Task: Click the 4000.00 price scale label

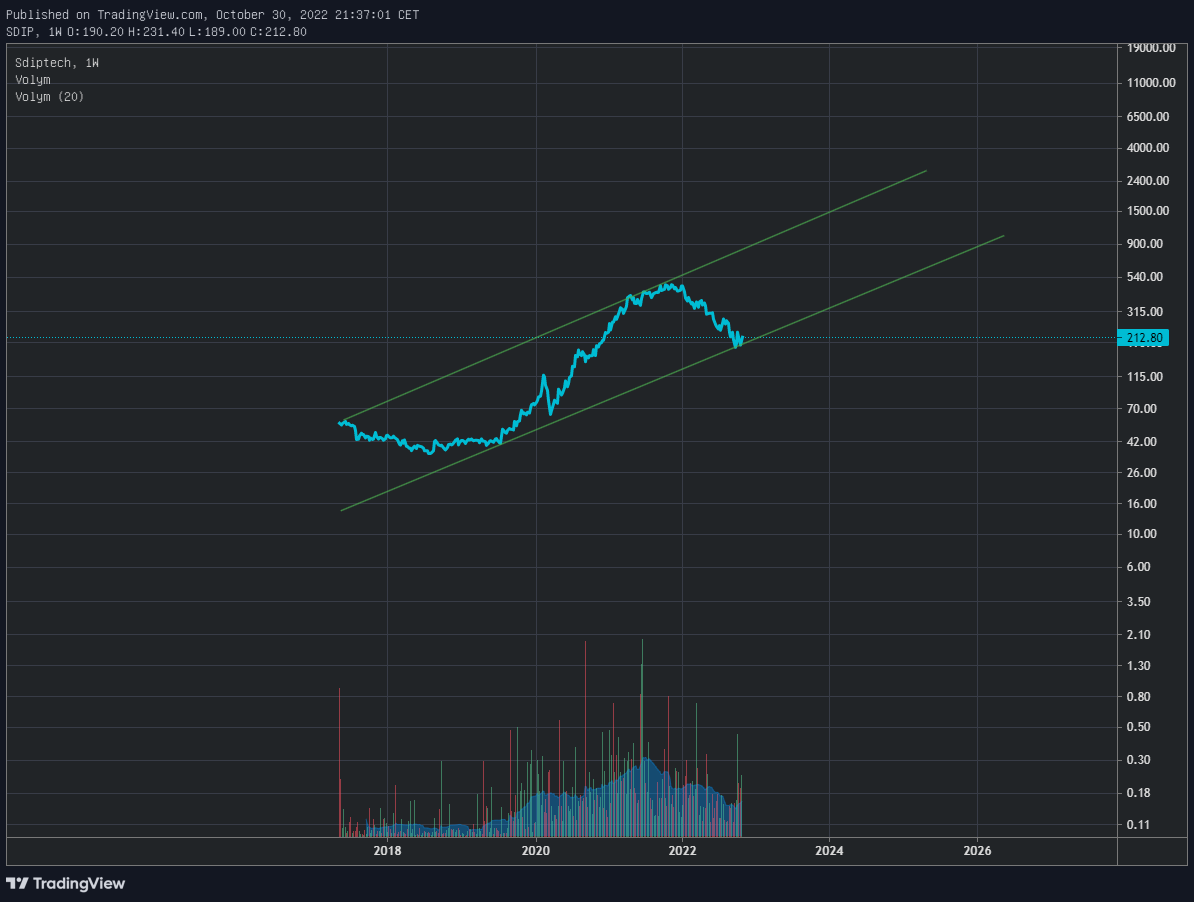Action: click(1148, 148)
